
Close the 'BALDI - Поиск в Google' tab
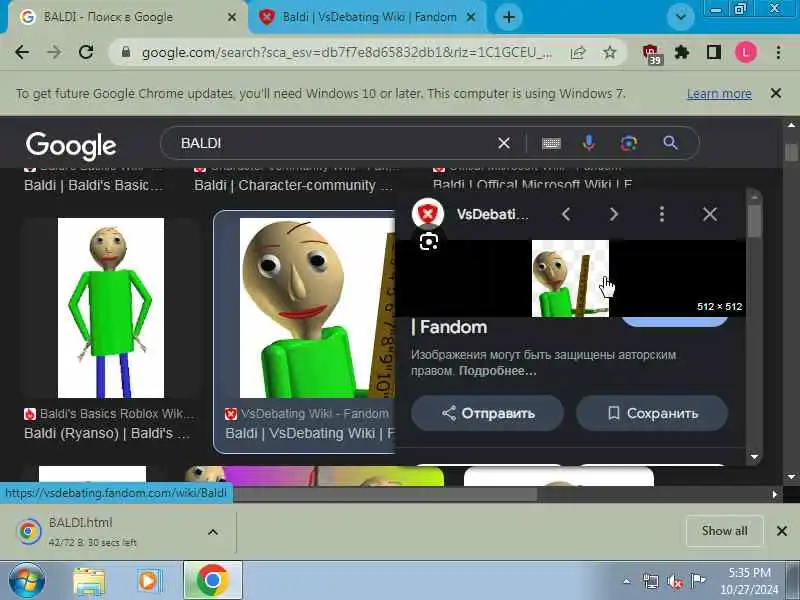232,17
